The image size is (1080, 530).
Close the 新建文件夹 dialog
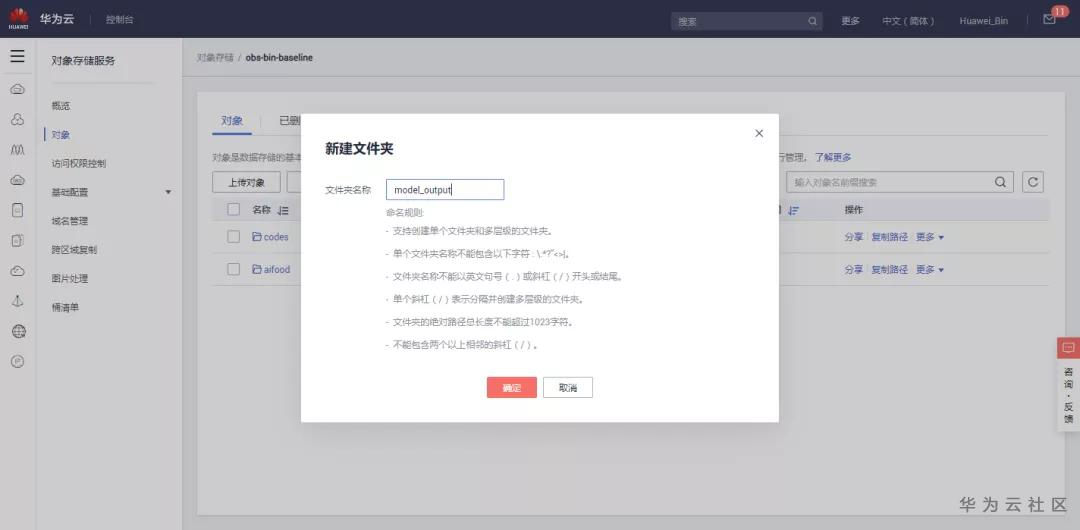click(x=759, y=133)
